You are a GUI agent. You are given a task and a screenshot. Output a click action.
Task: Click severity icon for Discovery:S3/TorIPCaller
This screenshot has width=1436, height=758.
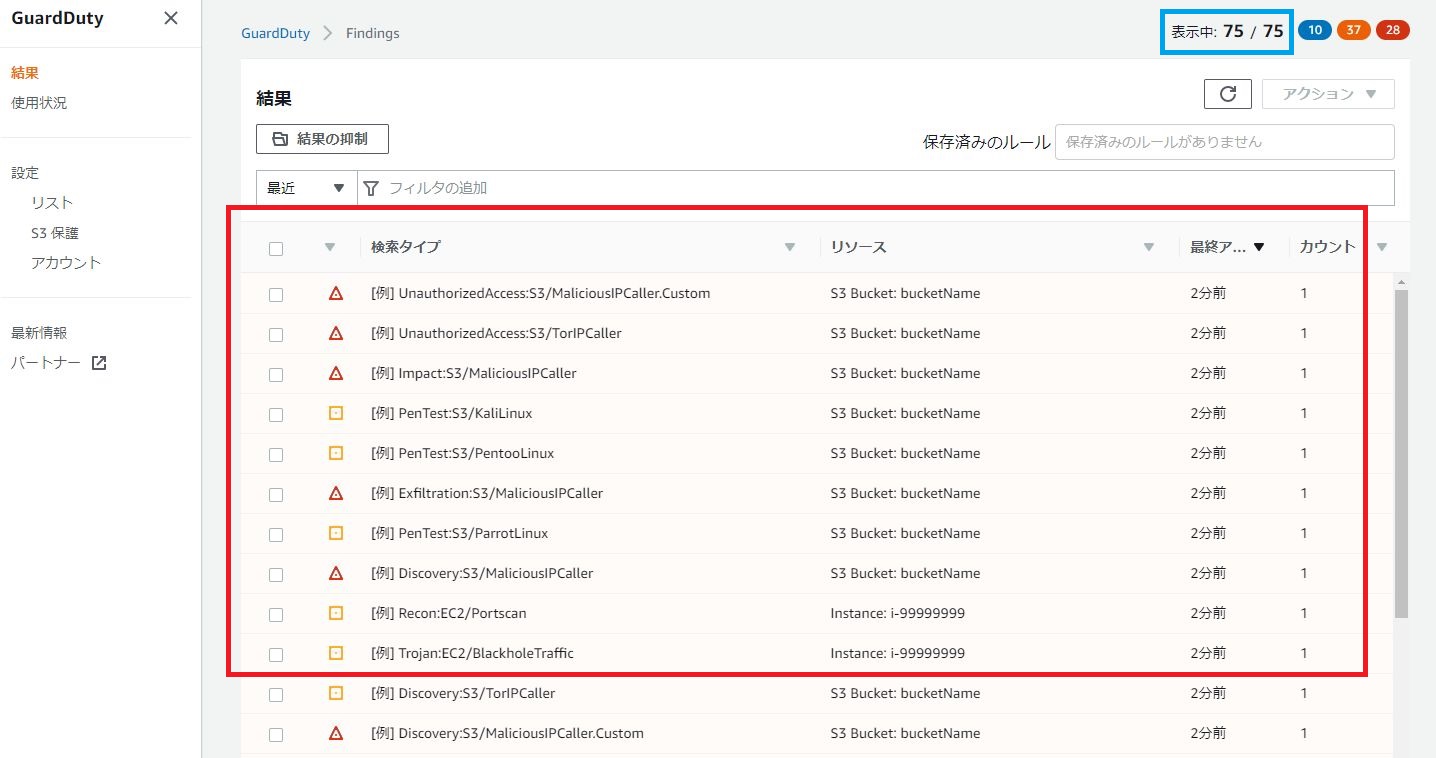point(336,693)
